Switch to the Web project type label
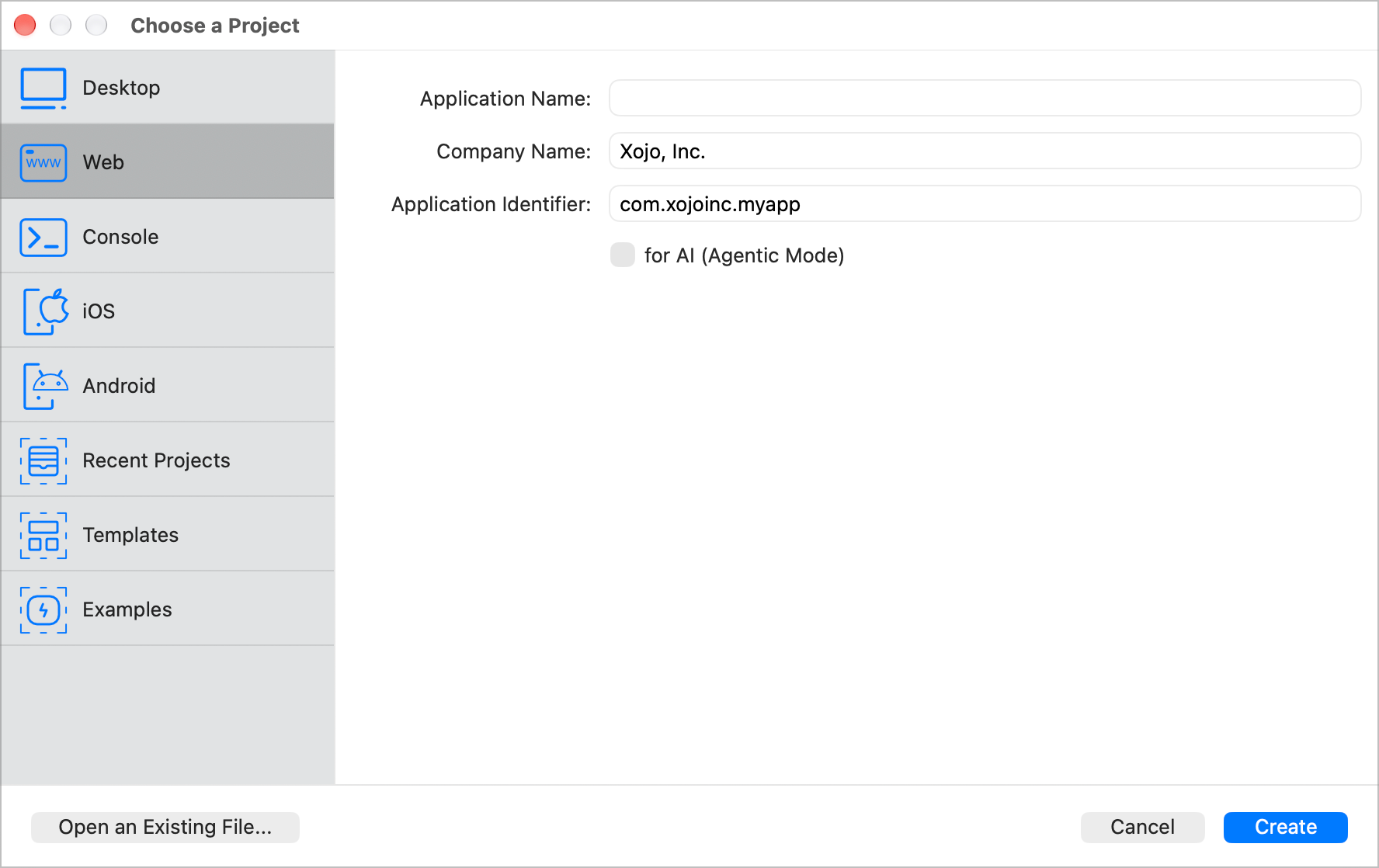1379x868 pixels. pos(103,162)
